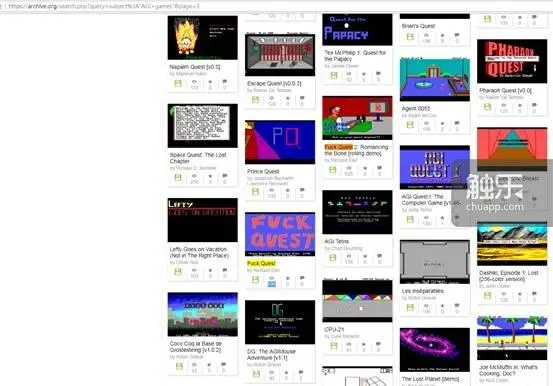Open Dashiki, Episode 1: Lost title link

tap(509, 276)
